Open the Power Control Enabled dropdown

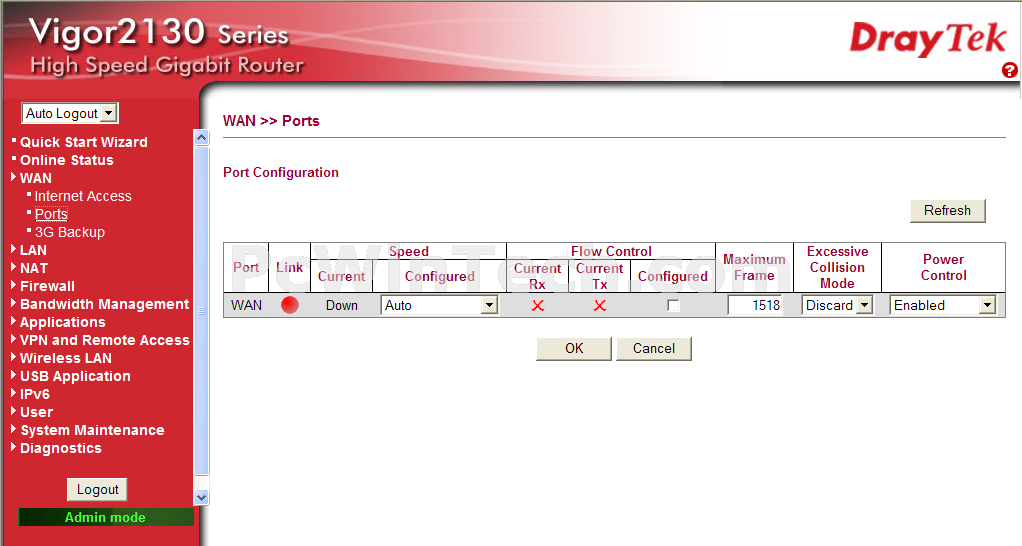pos(942,305)
